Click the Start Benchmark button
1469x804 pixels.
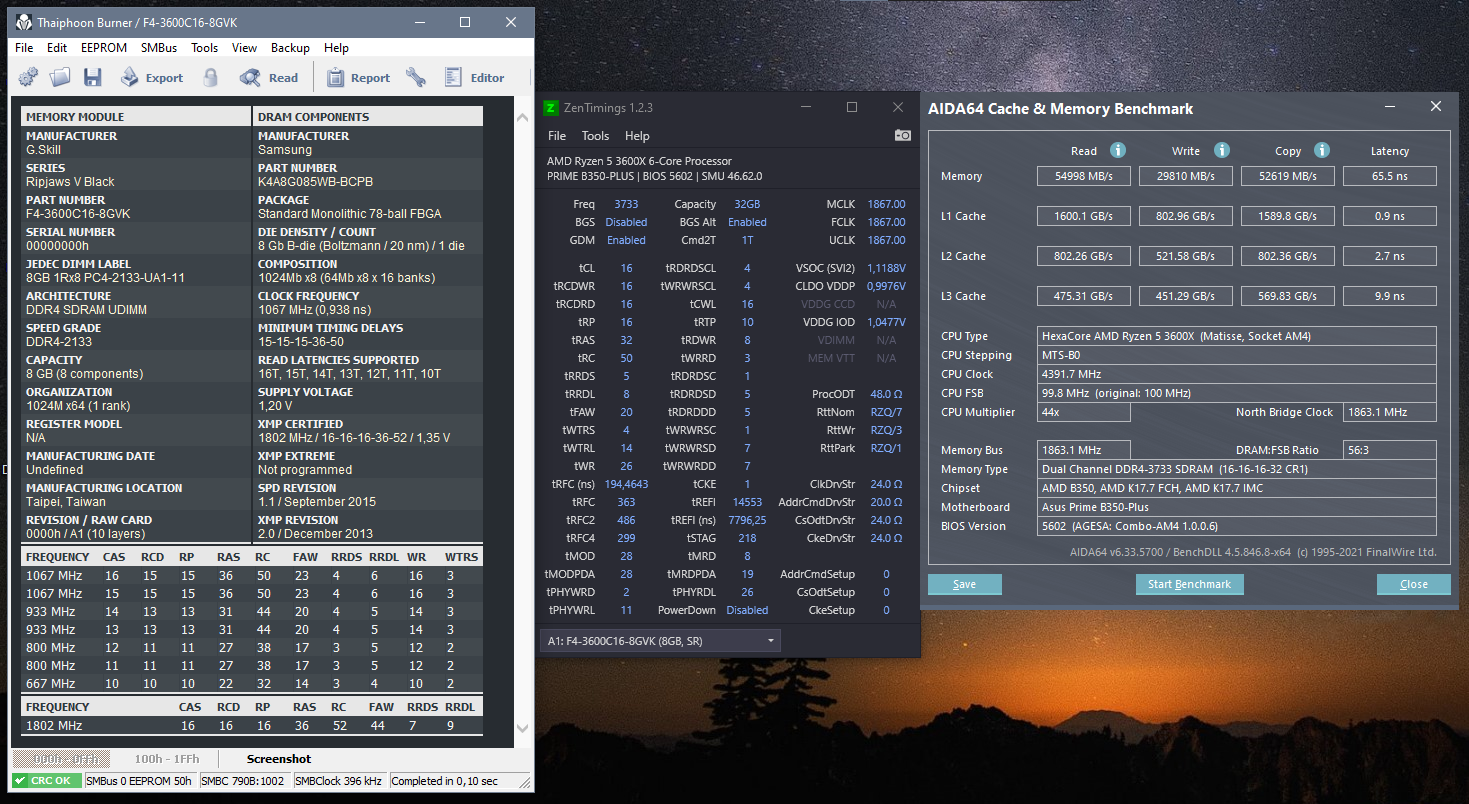pos(1189,584)
